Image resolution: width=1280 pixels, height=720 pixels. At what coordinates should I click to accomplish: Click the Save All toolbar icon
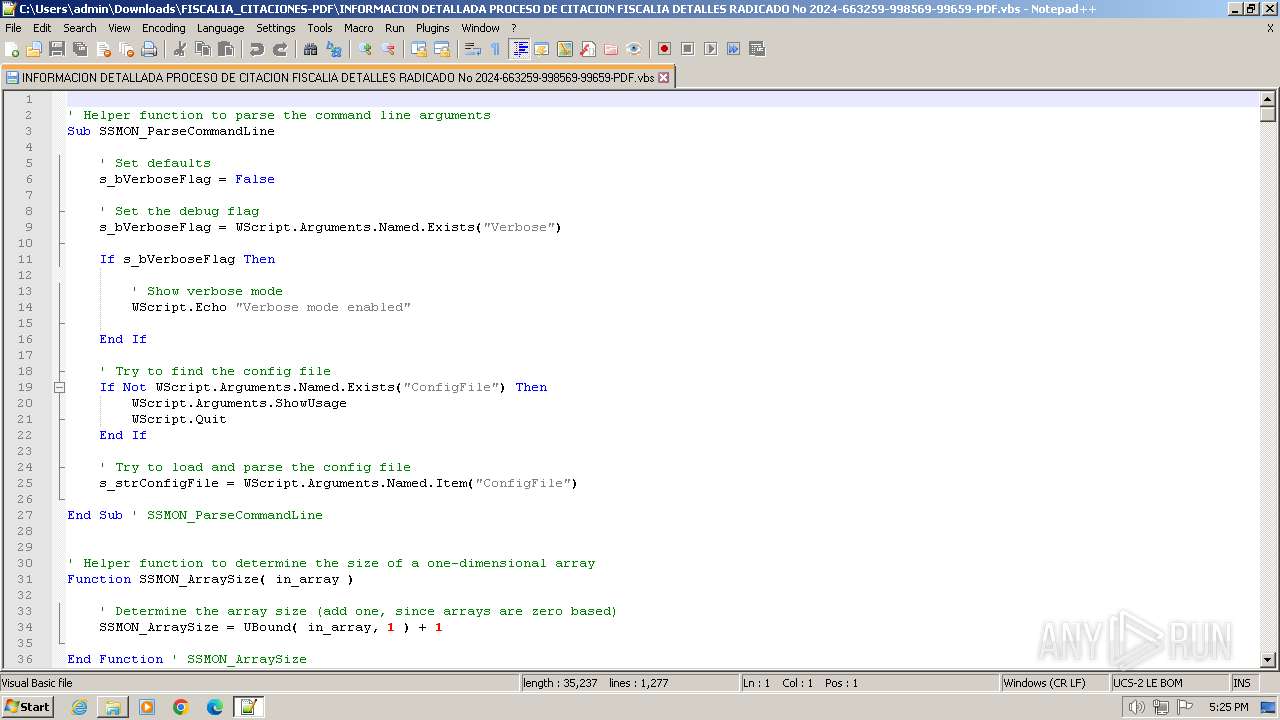tap(80, 49)
